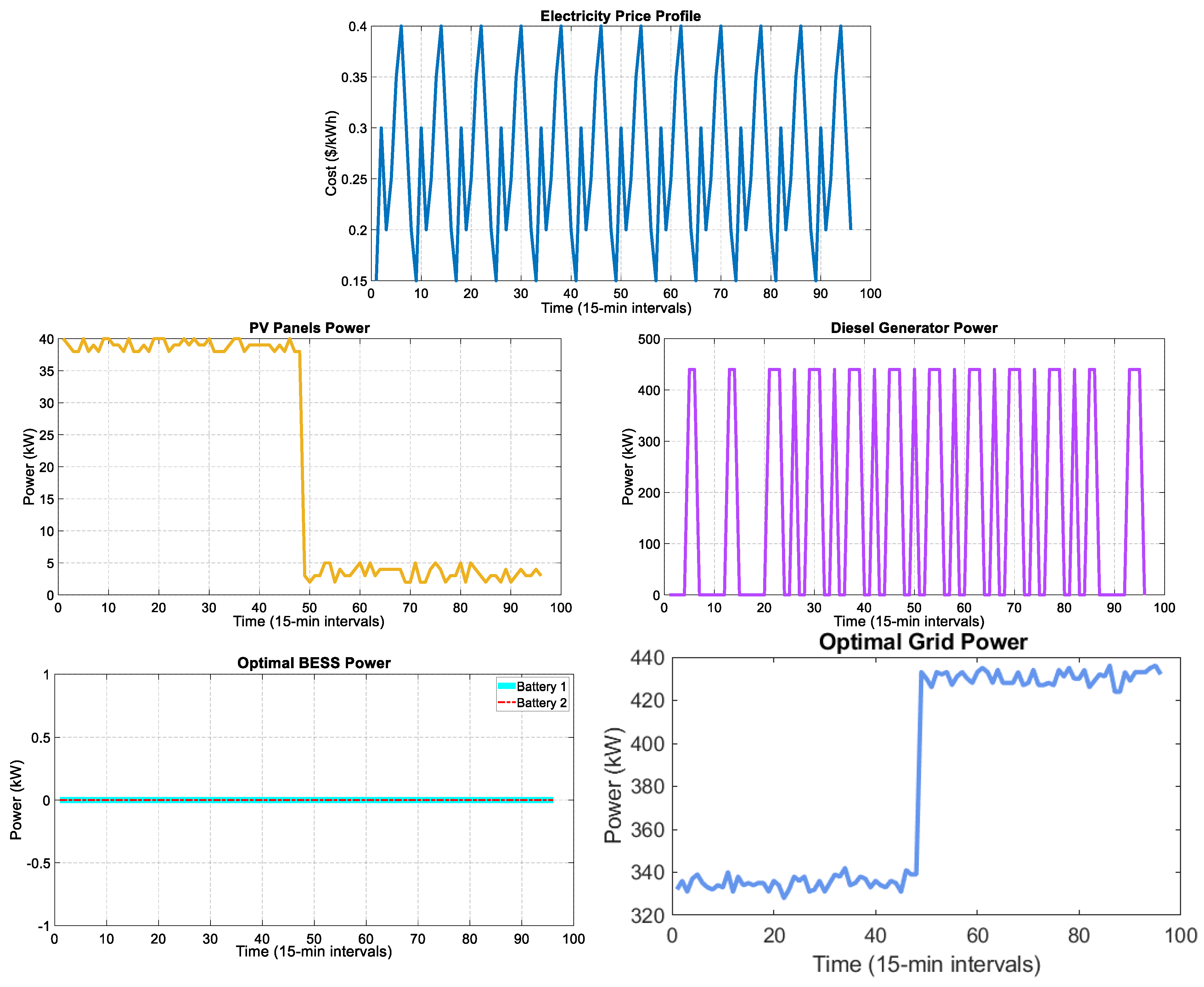This screenshot has height=987, width=1204.
Task: Click x-axis label under Optimal Grid Power
Action: click(x=926, y=965)
